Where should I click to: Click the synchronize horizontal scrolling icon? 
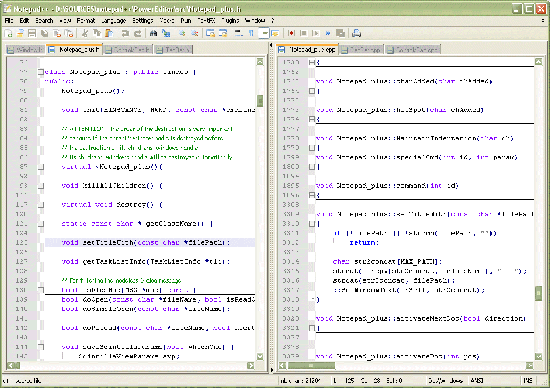point(223,33)
